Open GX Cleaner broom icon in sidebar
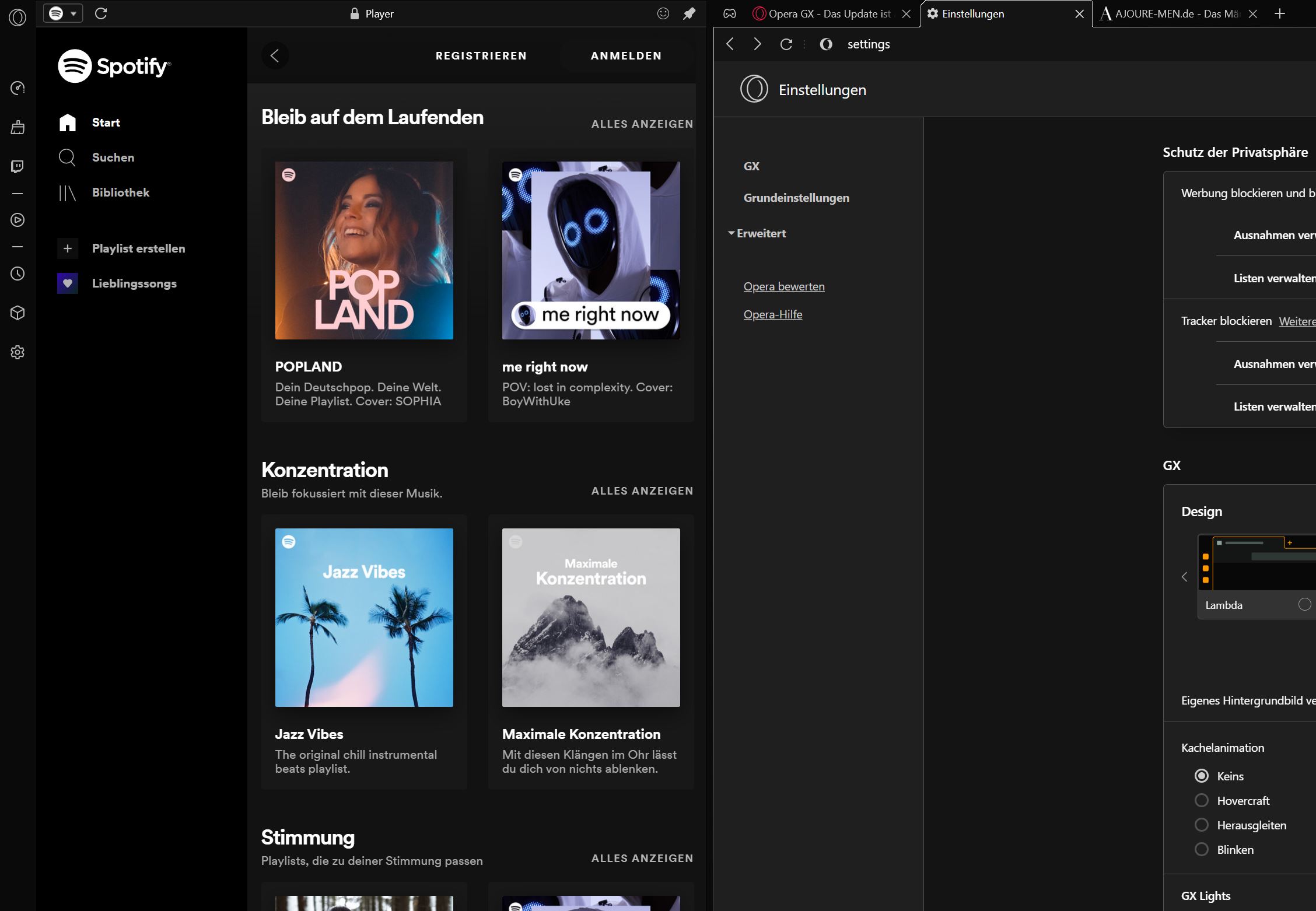This screenshot has width=1316, height=911. (x=17, y=127)
